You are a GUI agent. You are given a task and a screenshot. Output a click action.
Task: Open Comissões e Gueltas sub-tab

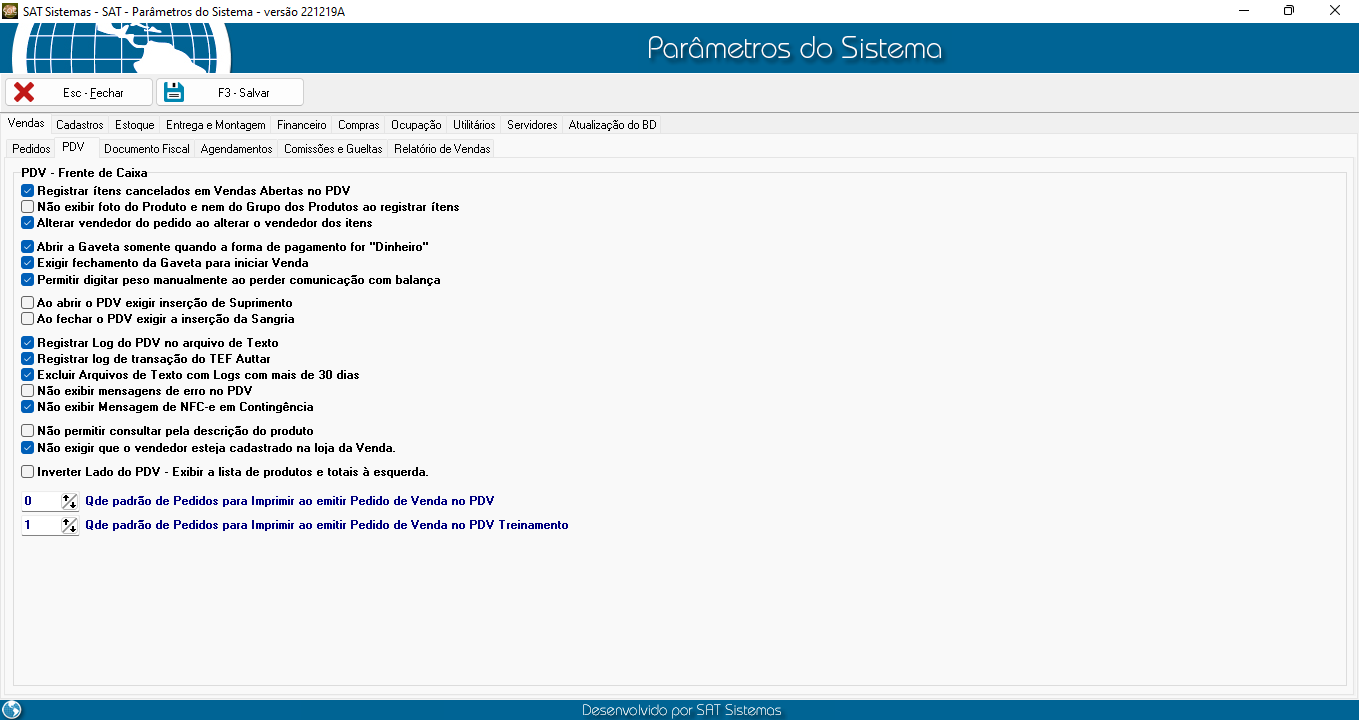click(x=333, y=149)
